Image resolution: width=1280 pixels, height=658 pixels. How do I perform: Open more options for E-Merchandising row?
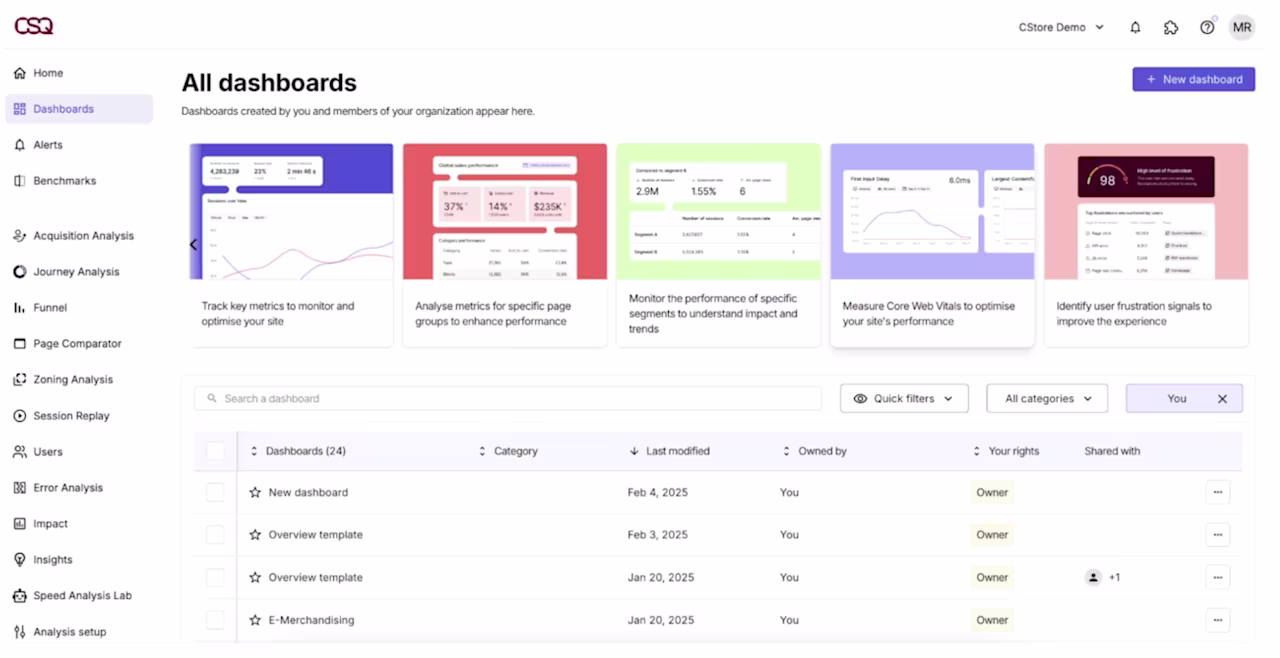pos(1217,620)
